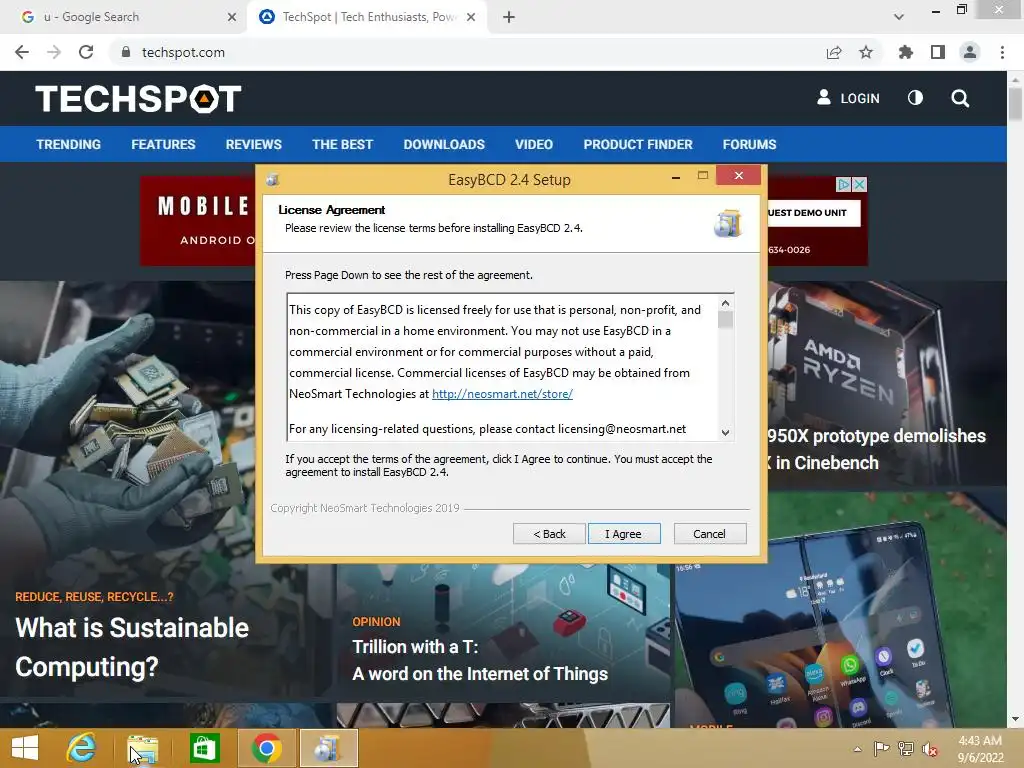Go back in Chrome
This screenshot has width=1024, height=768.
[x=22, y=52]
